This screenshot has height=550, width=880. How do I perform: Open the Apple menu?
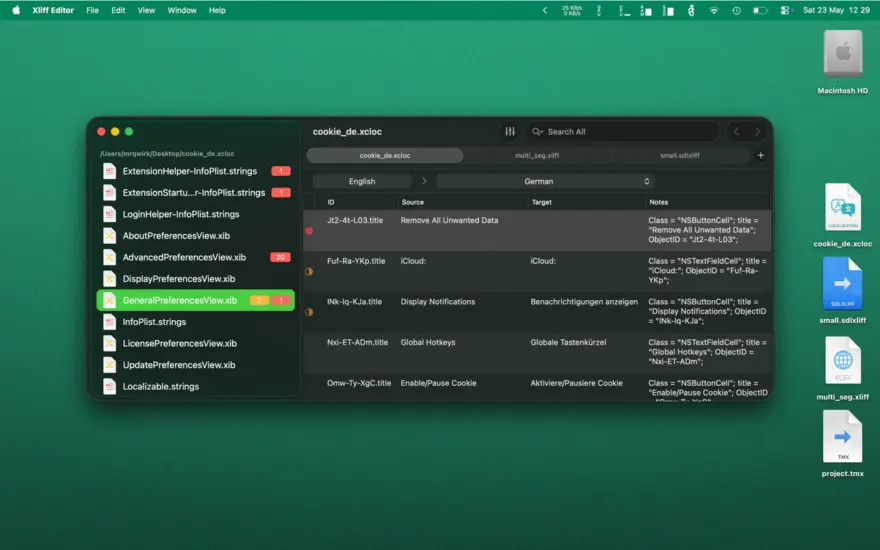(x=16, y=10)
